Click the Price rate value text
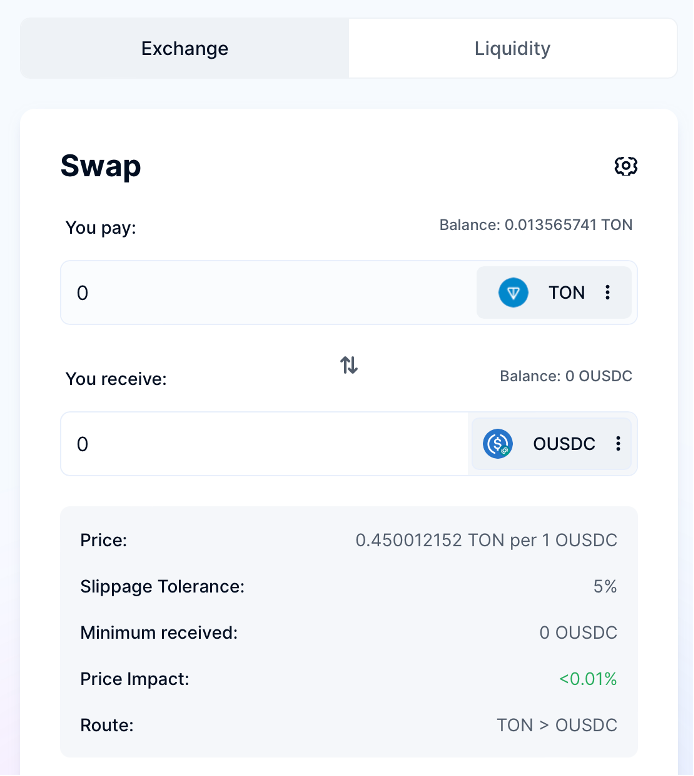 tap(486, 541)
